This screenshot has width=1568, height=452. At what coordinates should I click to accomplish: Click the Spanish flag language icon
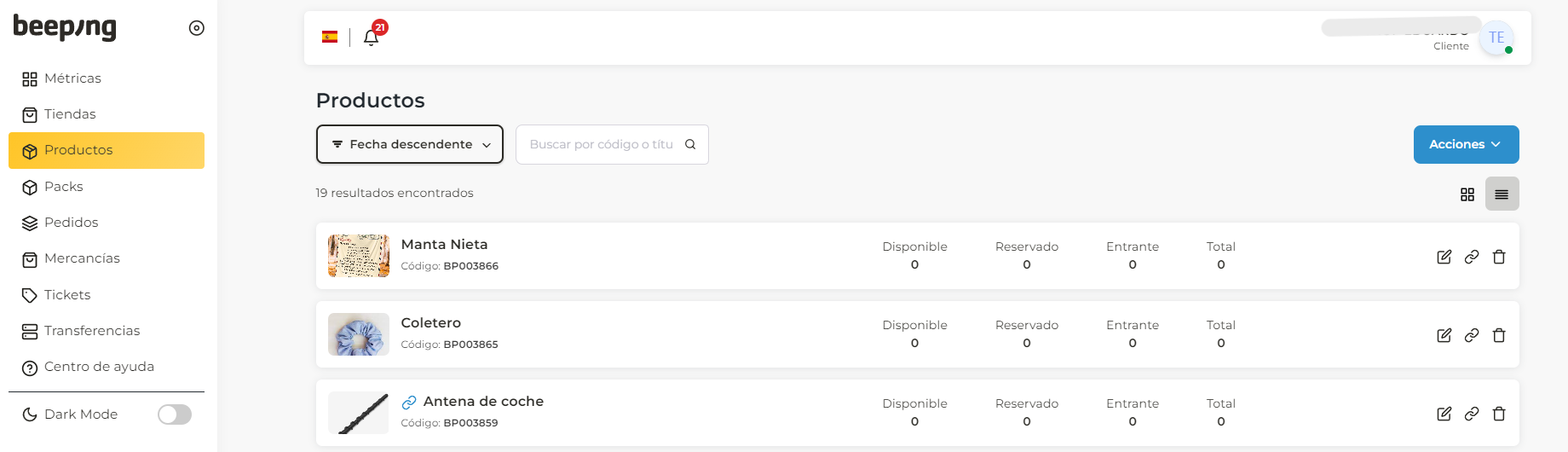330,37
